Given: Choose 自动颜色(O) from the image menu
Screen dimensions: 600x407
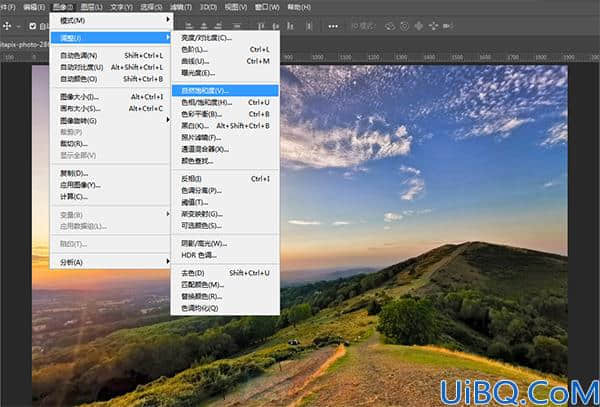Looking at the screenshot, I should [x=111, y=79].
